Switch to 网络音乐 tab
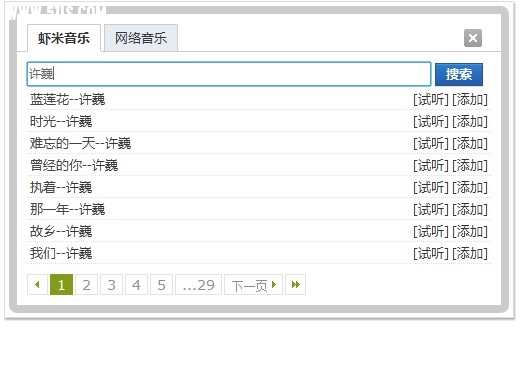 tap(141, 38)
